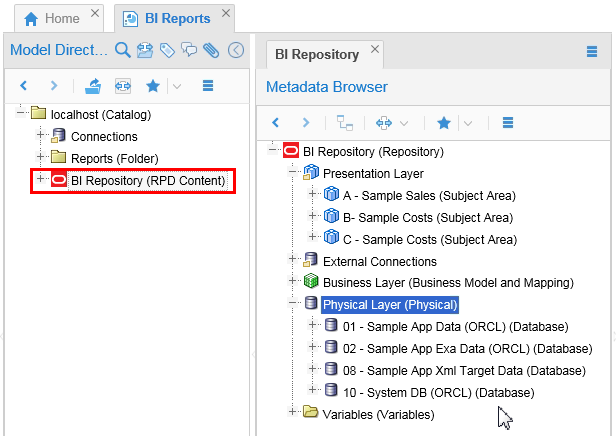Screen dimensions: 616x436
Task: Open the Model Directory toolbar hamburger menu
Action: 208,85
